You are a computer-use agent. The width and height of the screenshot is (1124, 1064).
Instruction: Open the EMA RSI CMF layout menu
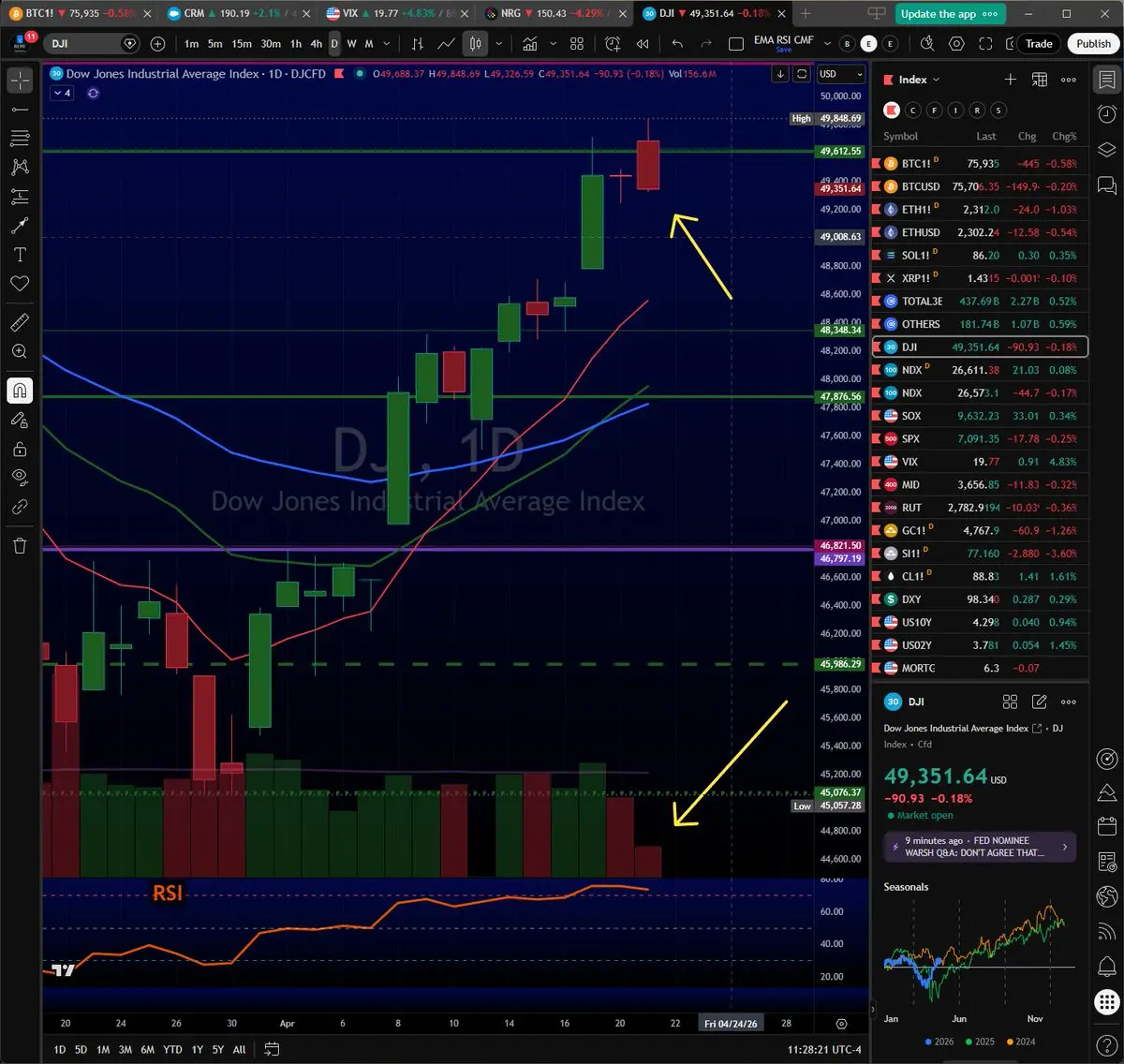point(783,43)
